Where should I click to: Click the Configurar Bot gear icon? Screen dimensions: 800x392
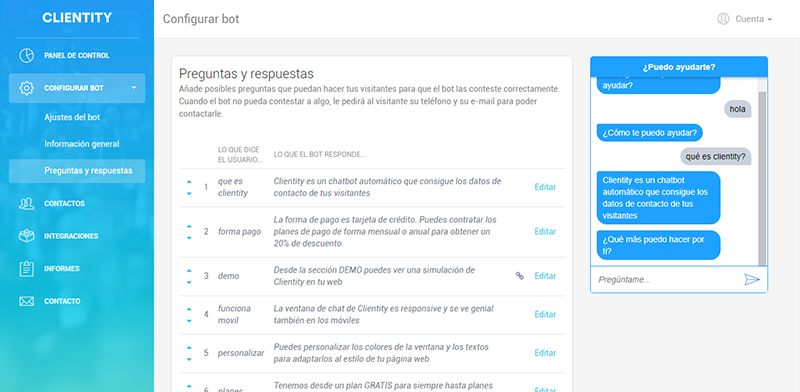pos(27,88)
